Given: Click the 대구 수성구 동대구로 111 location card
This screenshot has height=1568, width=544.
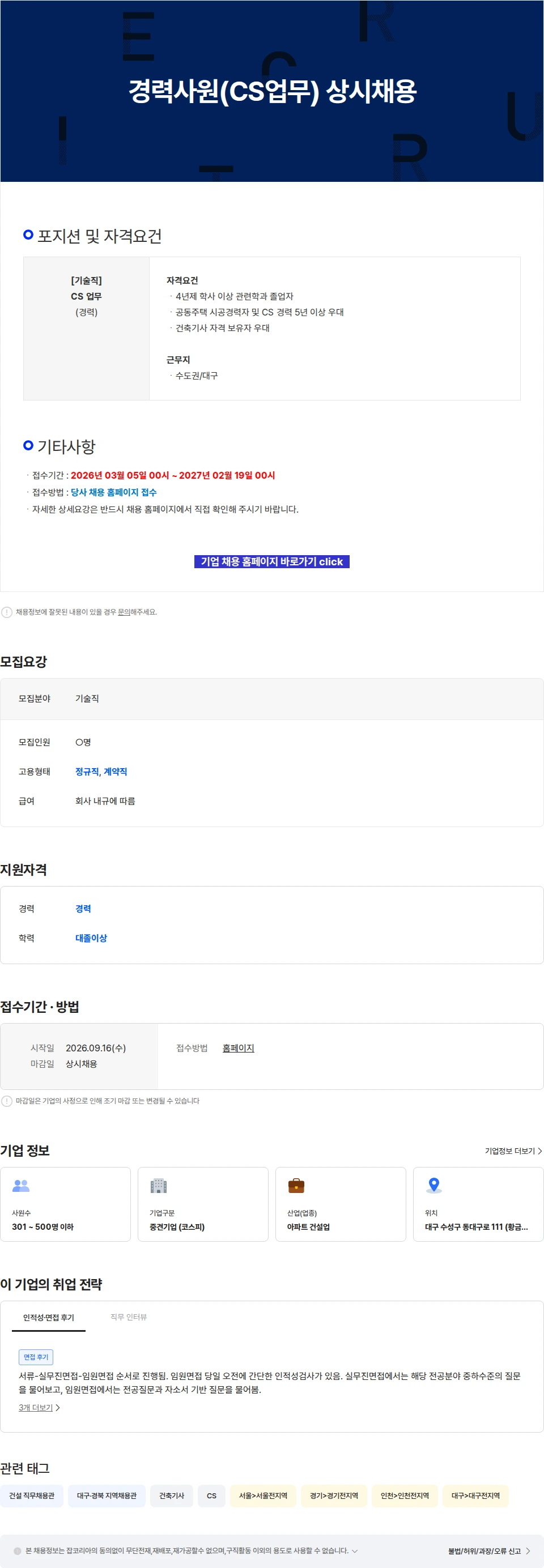Looking at the screenshot, I should click(478, 1204).
